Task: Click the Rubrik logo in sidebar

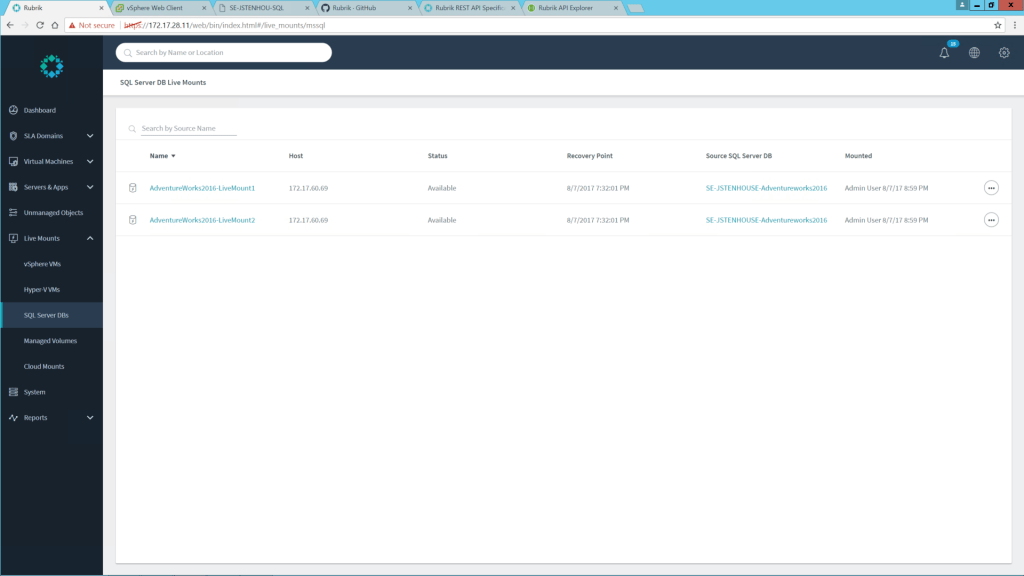Action: pos(51,66)
